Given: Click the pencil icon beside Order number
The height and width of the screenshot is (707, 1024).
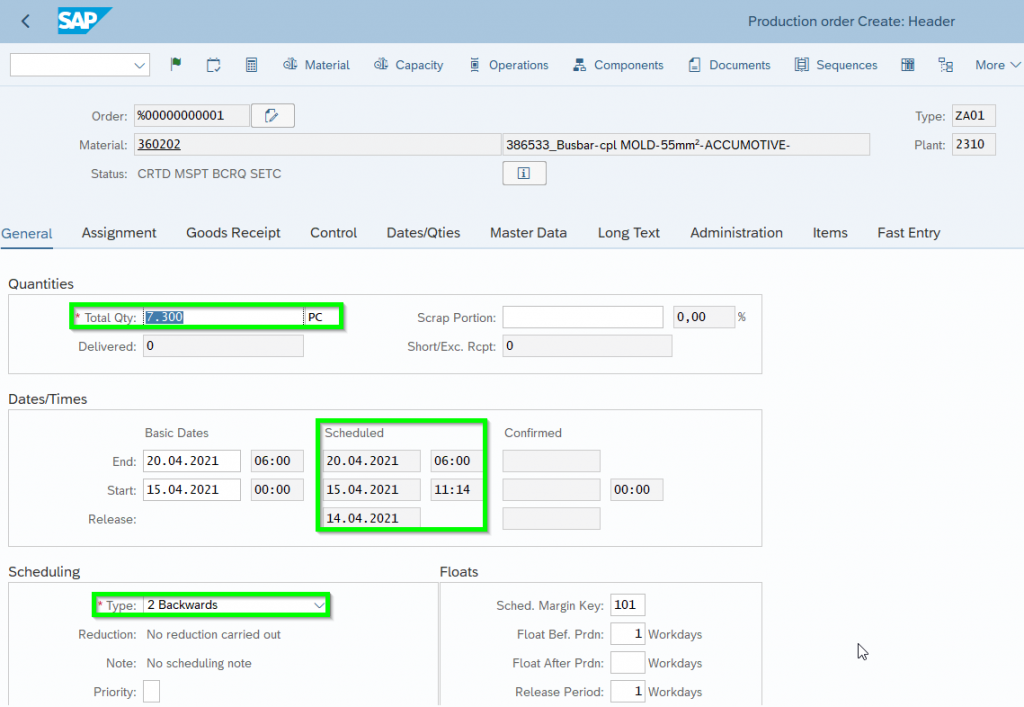Looking at the screenshot, I should (272, 116).
